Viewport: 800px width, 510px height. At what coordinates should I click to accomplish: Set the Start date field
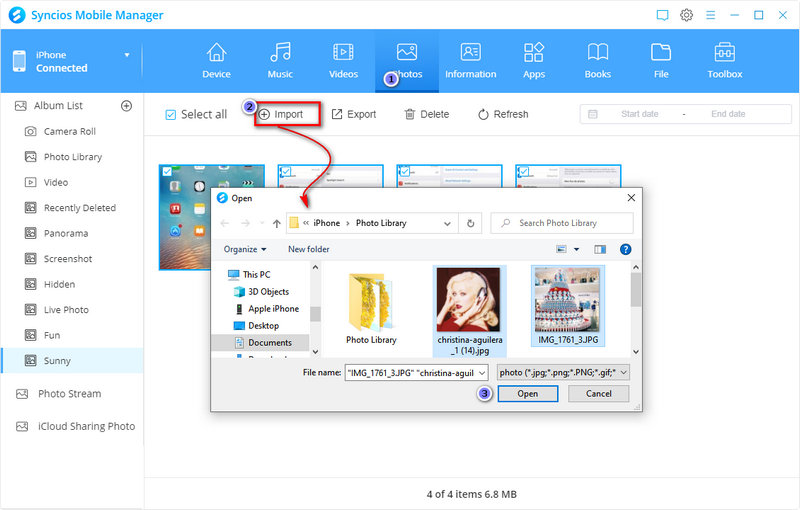[x=639, y=114]
